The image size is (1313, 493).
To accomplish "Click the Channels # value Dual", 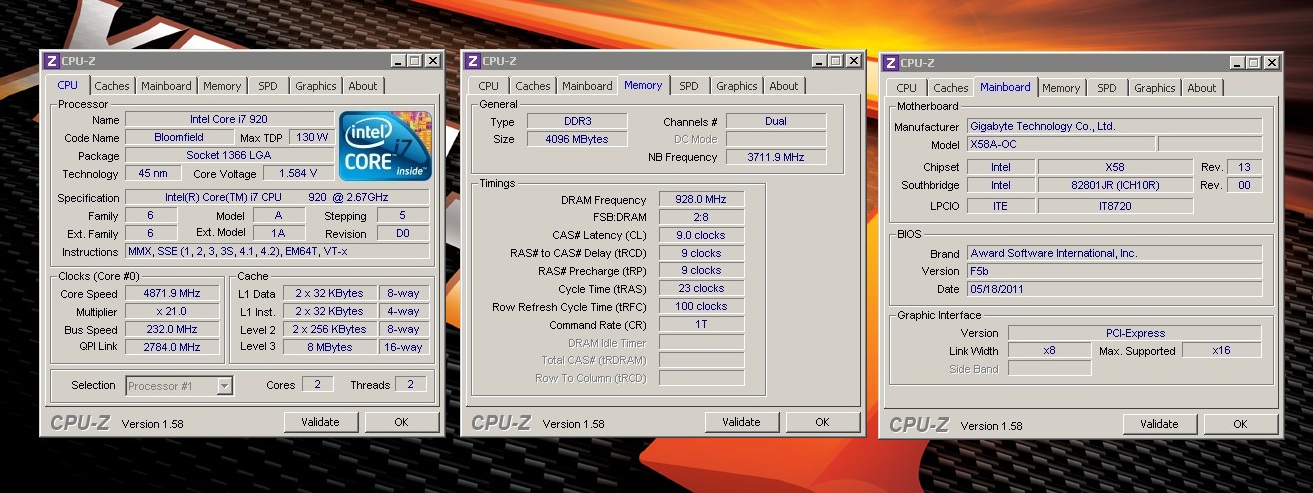I will pyautogui.click(x=775, y=121).
